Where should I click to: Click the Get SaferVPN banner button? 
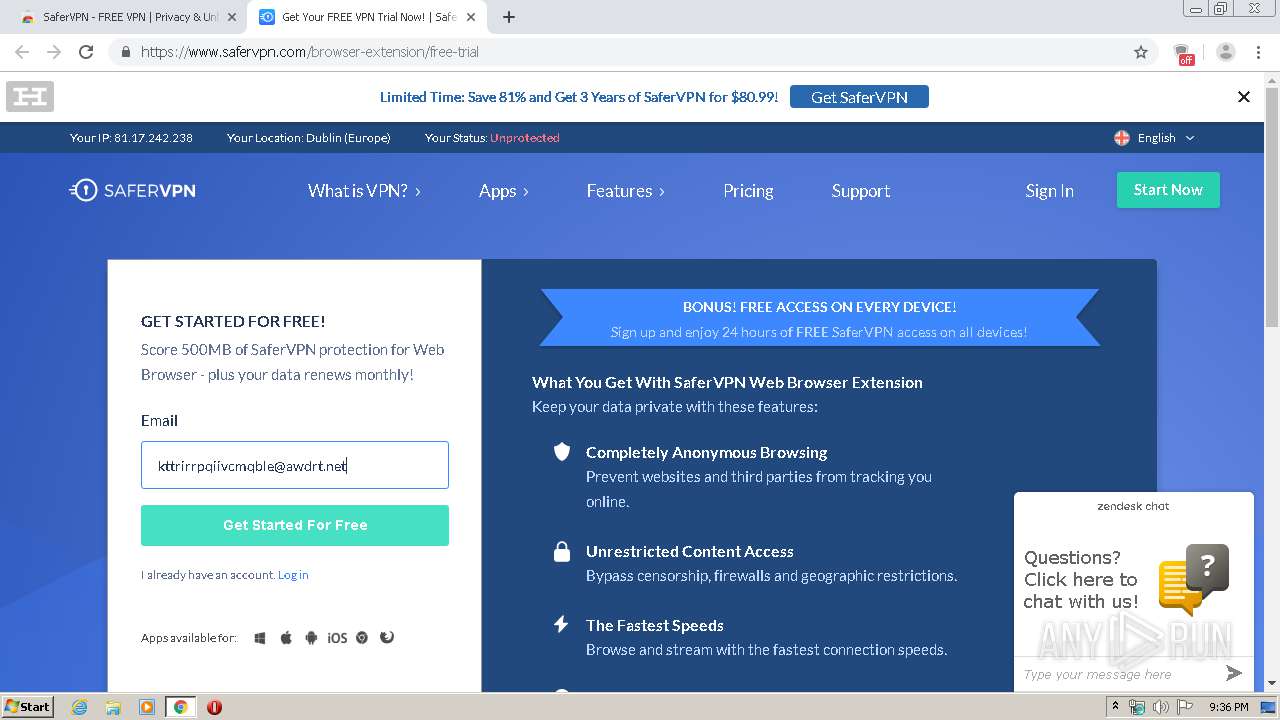(859, 97)
